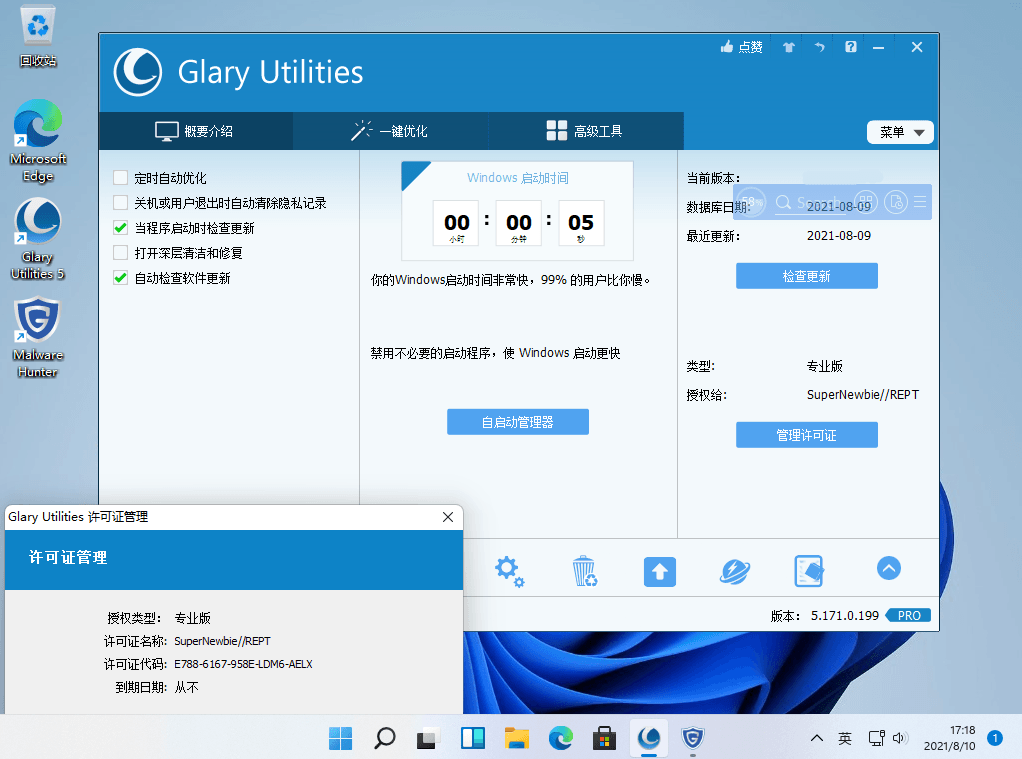This screenshot has height=759, width=1022.
Task: Click the undo arrow icon in title bar
Action: [x=819, y=47]
